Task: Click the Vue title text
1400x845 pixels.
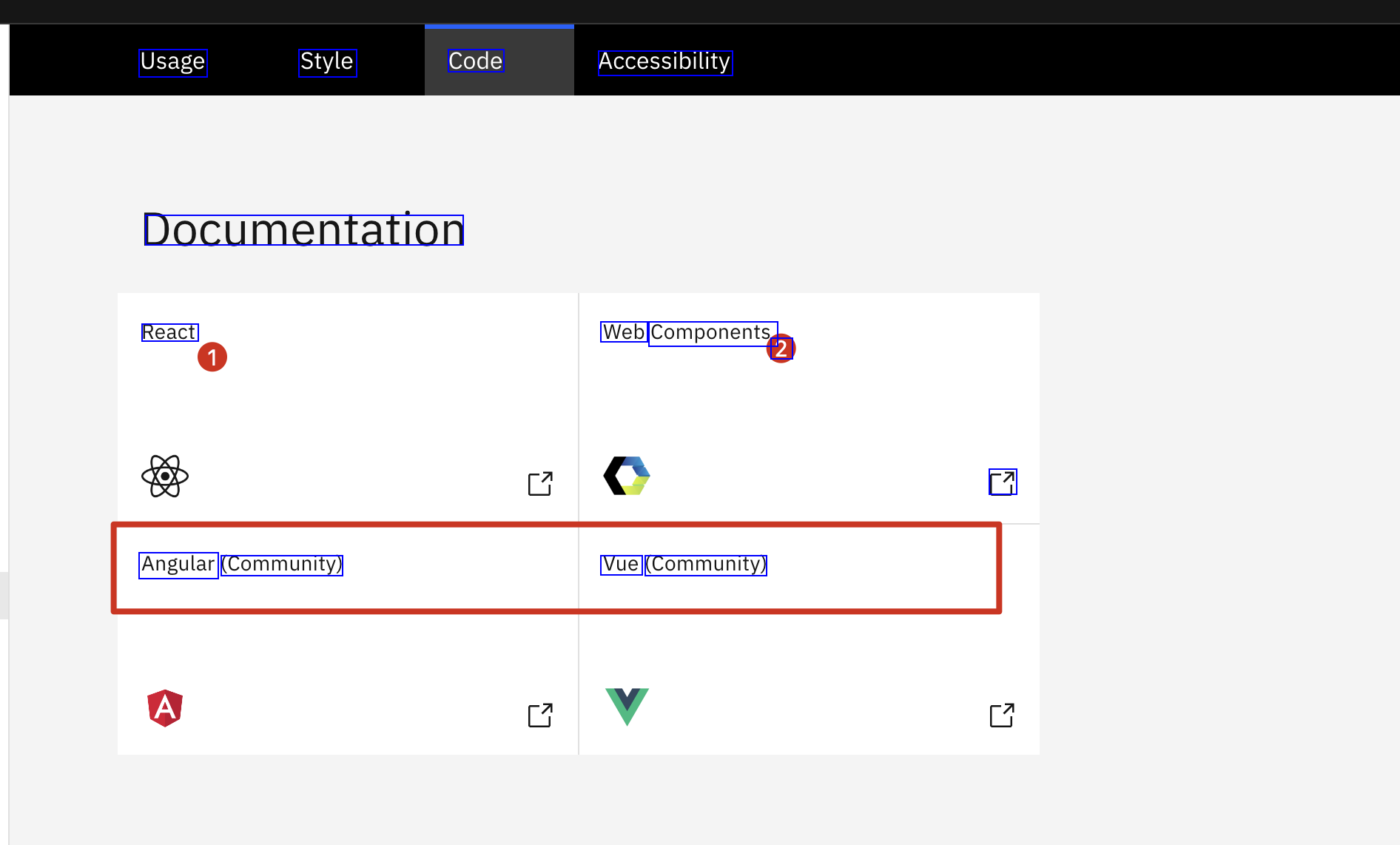Action: click(x=621, y=565)
